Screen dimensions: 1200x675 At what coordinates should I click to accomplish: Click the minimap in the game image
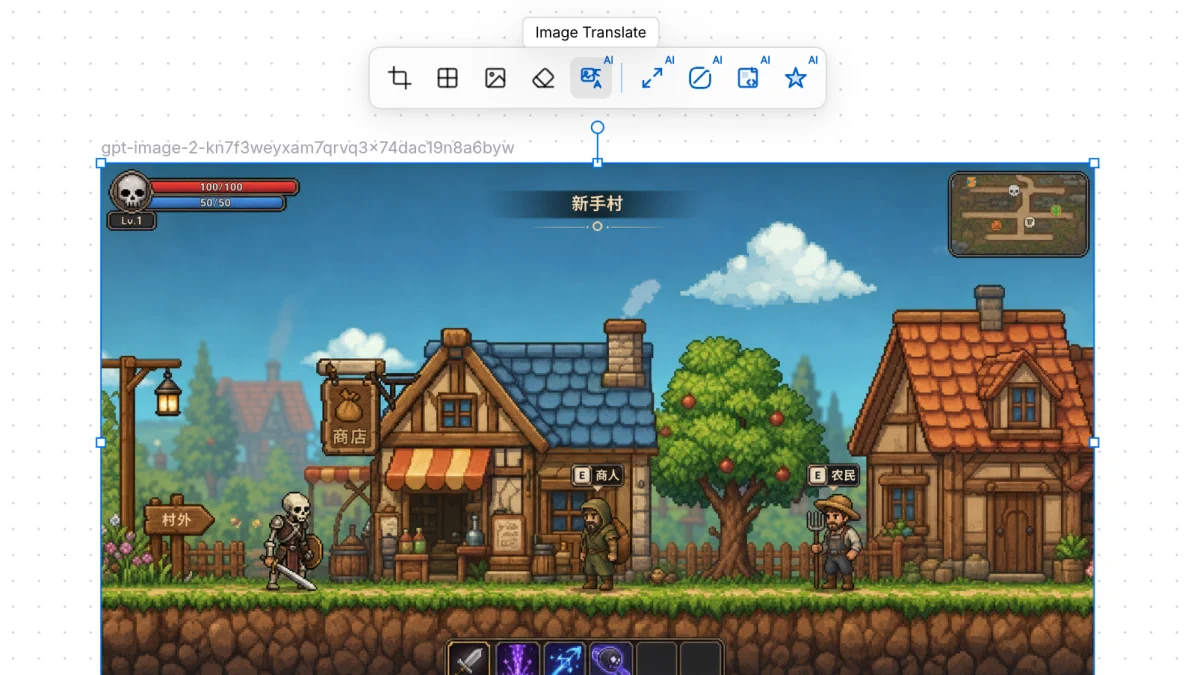pyautogui.click(x=1019, y=214)
